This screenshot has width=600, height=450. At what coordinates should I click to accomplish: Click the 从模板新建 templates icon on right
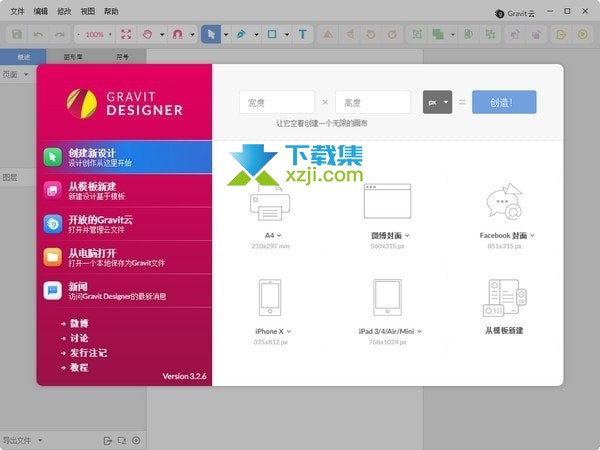click(x=504, y=298)
